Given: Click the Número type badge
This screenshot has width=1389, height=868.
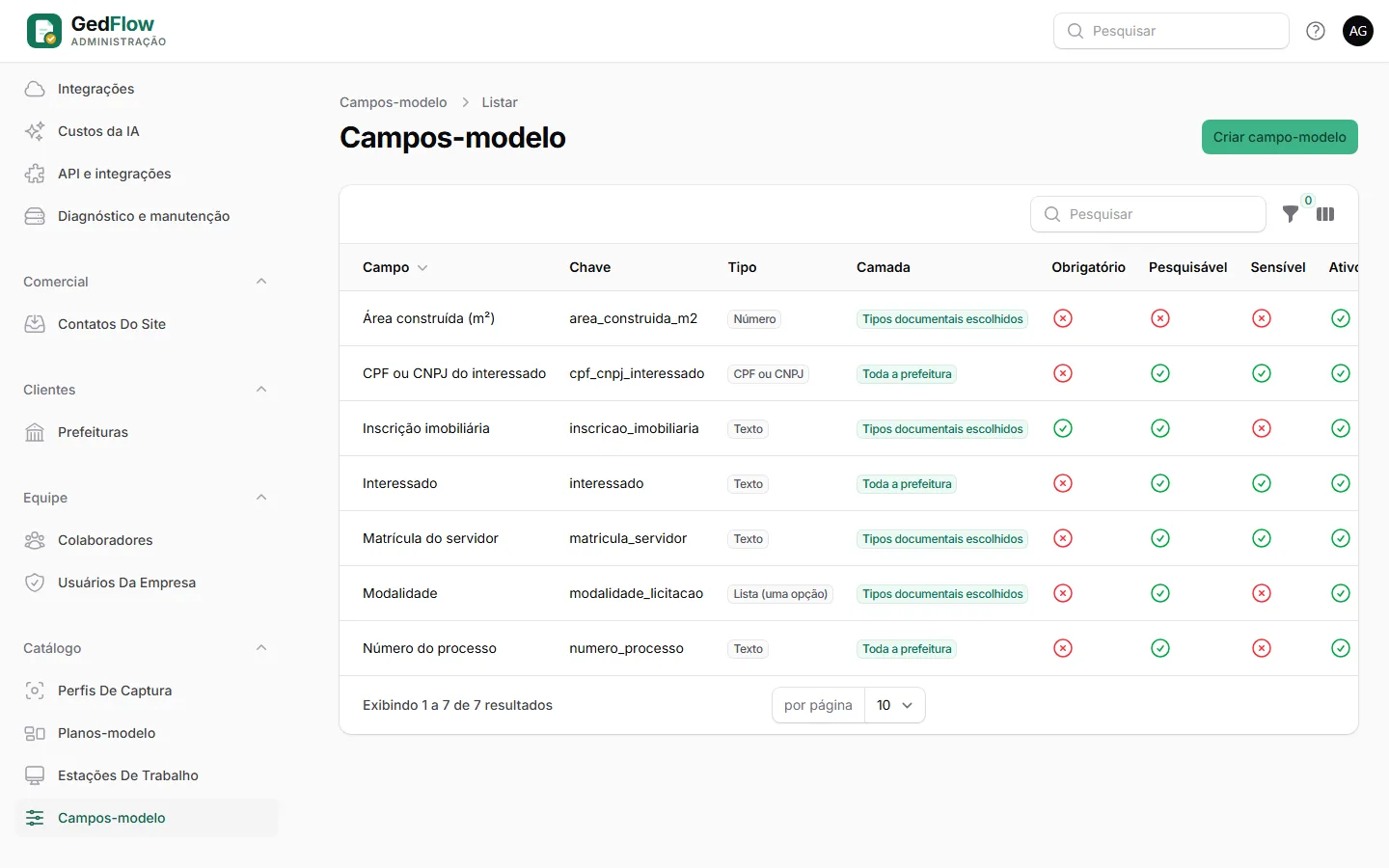Looking at the screenshot, I should 754,319.
